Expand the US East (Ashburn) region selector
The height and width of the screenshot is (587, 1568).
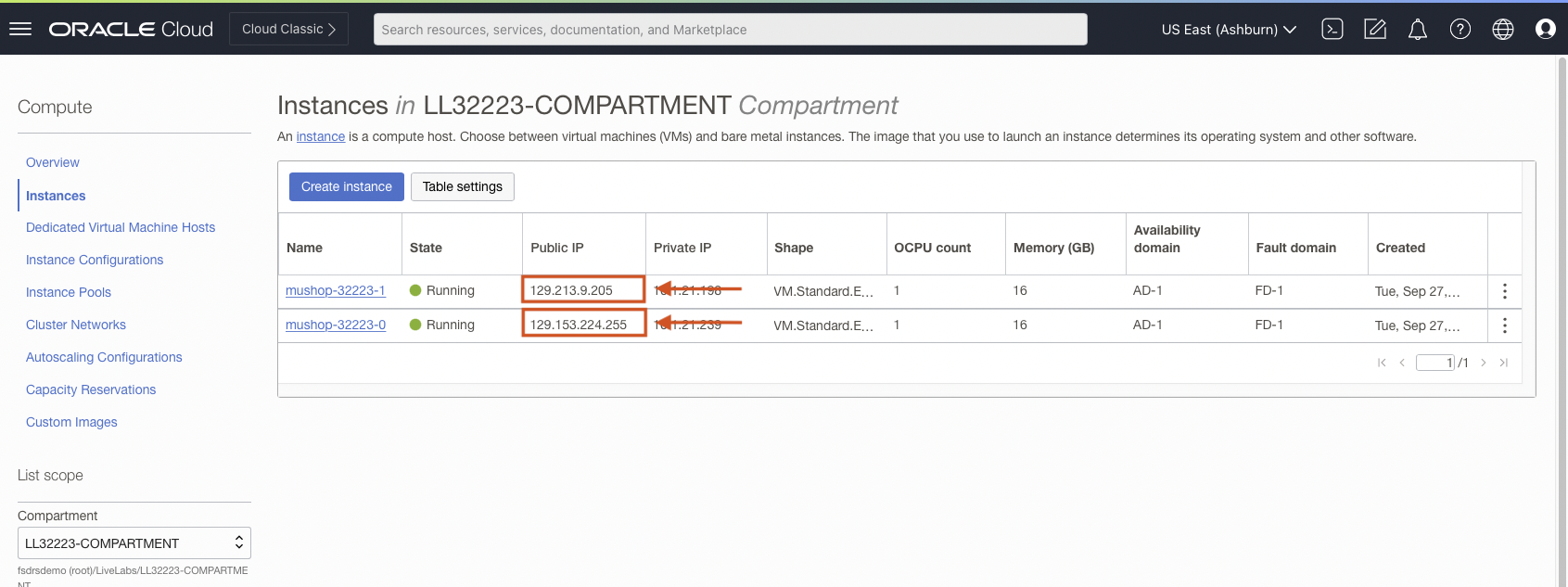[x=1228, y=30]
